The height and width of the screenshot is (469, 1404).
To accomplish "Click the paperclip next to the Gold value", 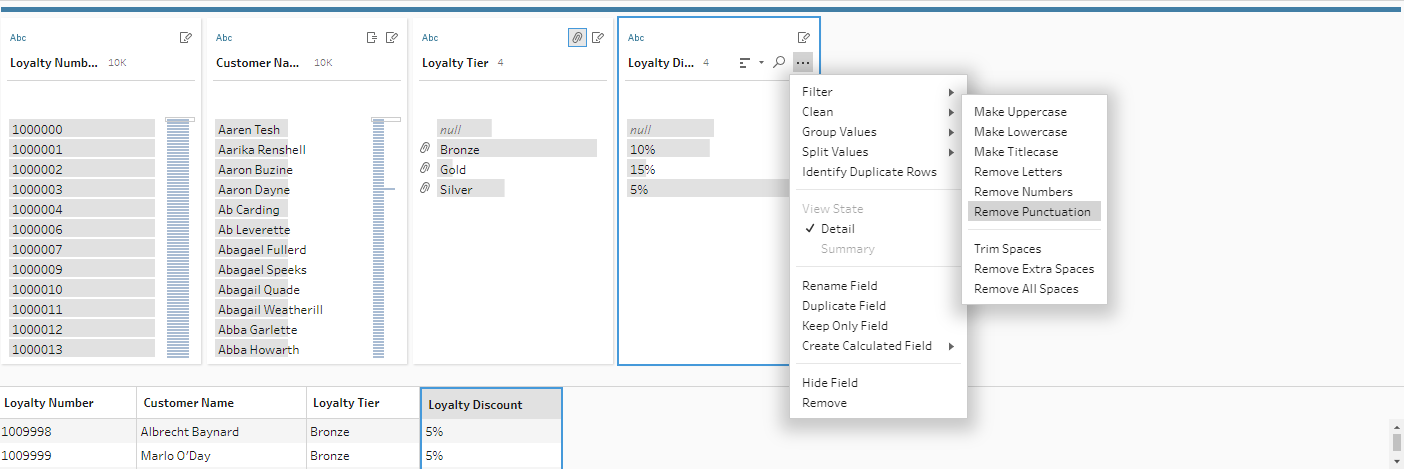I will (425, 169).
